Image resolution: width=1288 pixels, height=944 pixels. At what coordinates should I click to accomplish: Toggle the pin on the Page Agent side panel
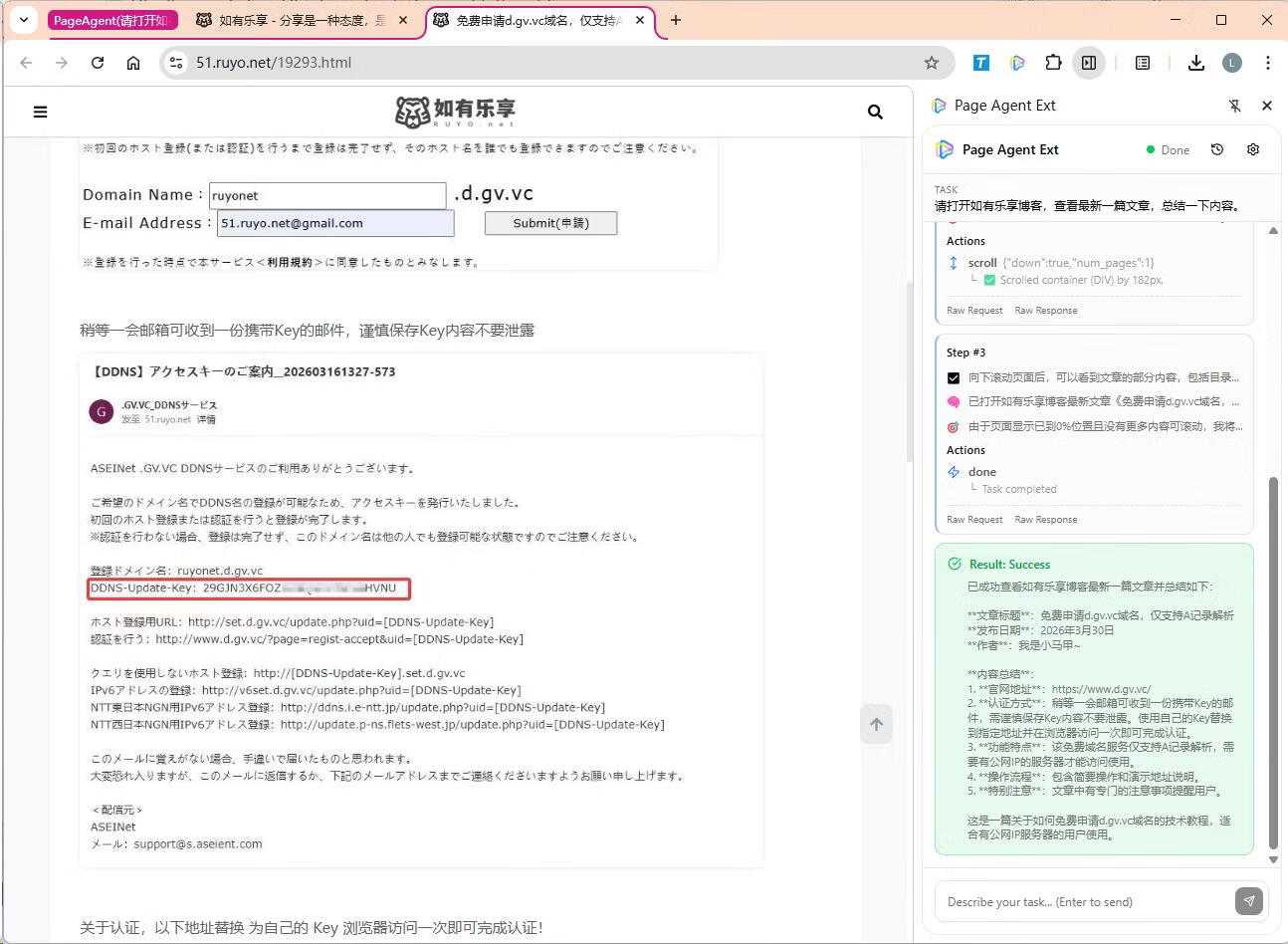tap(1234, 106)
